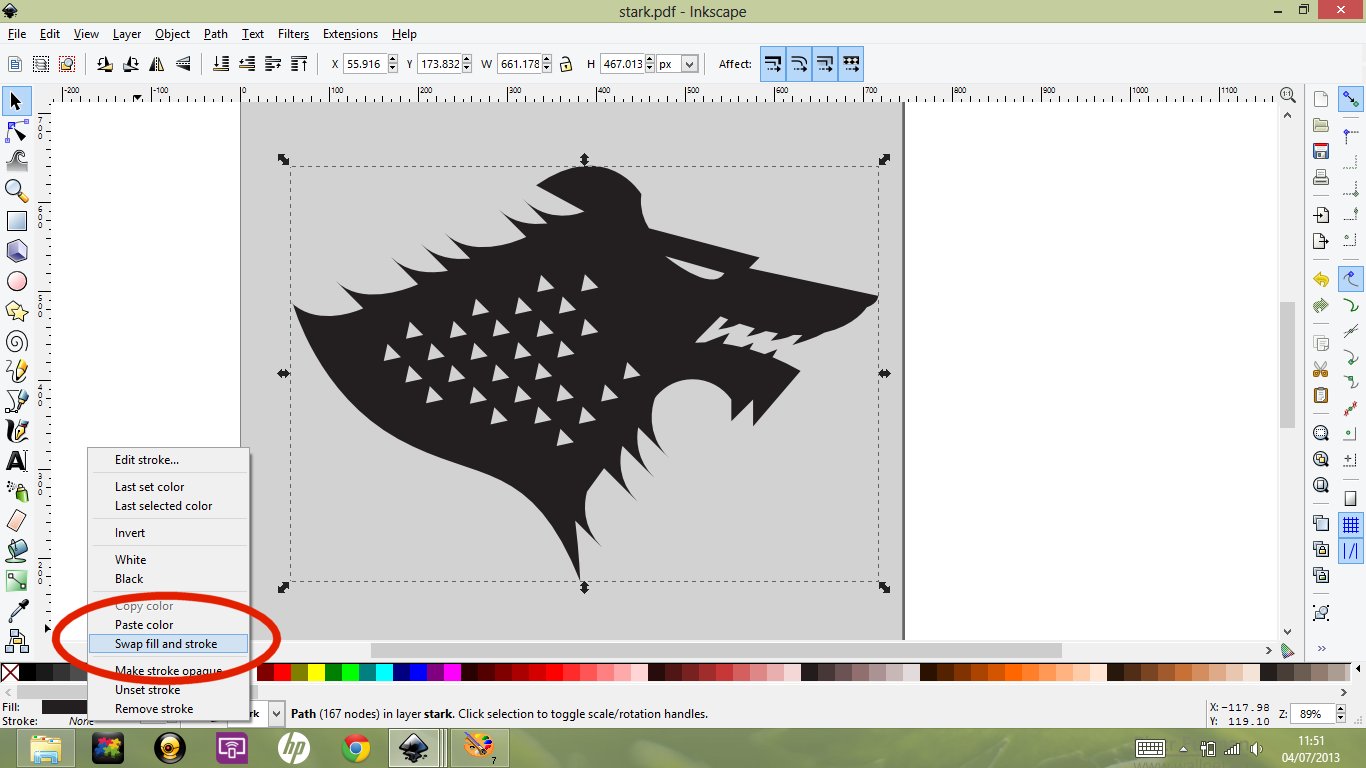1366x768 pixels.
Task: Click Invert in the context menu
Action: click(130, 532)
